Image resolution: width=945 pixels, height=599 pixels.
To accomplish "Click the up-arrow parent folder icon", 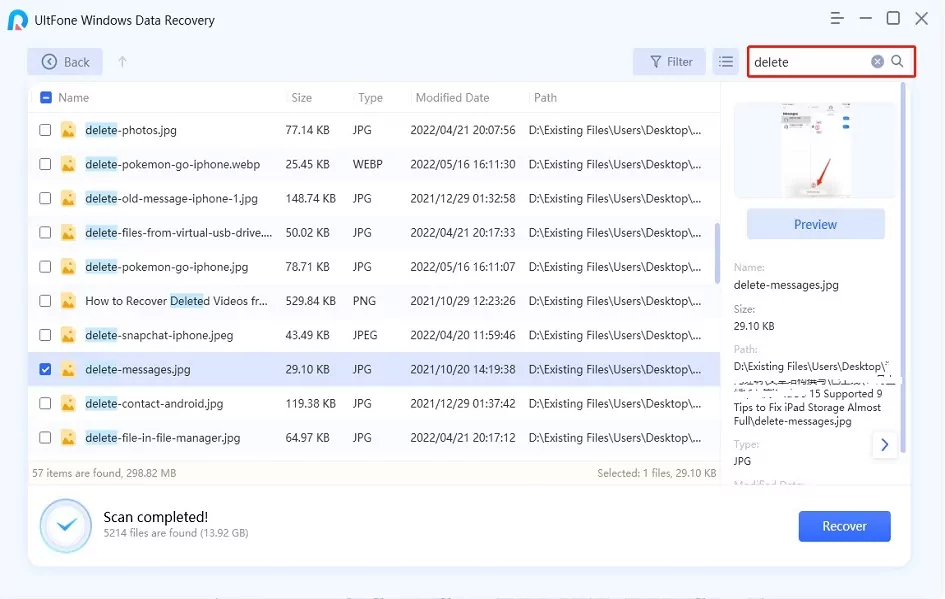I will point(122,62).
